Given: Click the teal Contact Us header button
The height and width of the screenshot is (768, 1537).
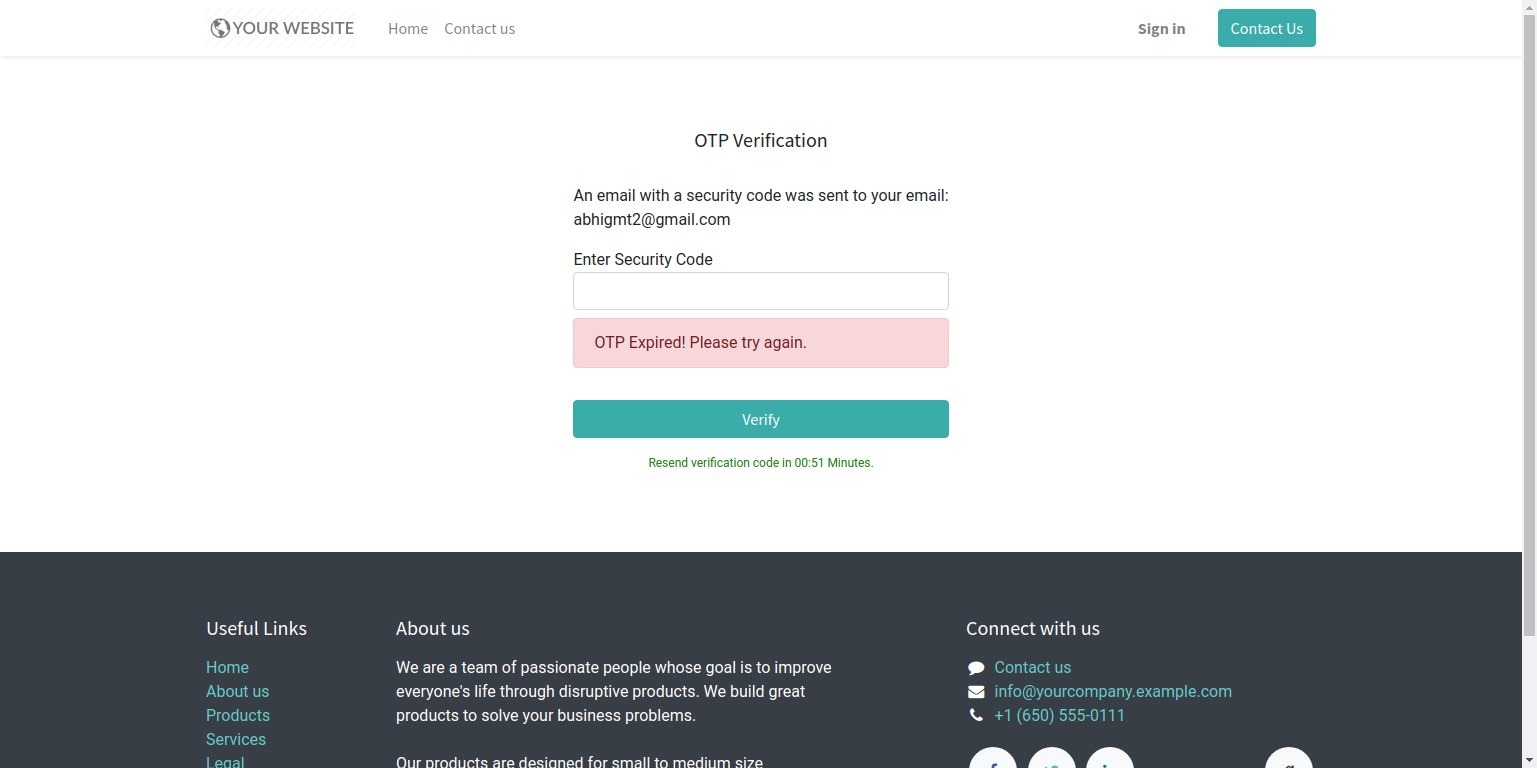Looking at the screenshot, I should [x=1267, y=28].
